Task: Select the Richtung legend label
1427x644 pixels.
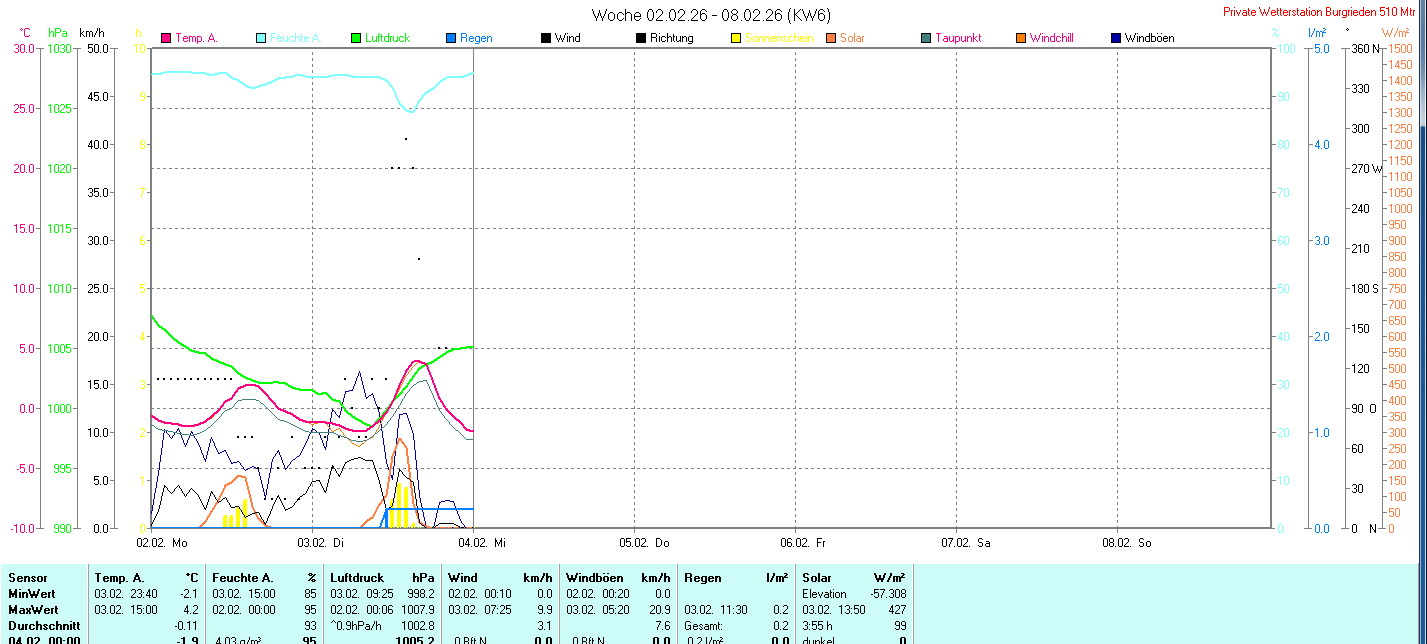Action: pyautogui.click(x=671, y=38)
